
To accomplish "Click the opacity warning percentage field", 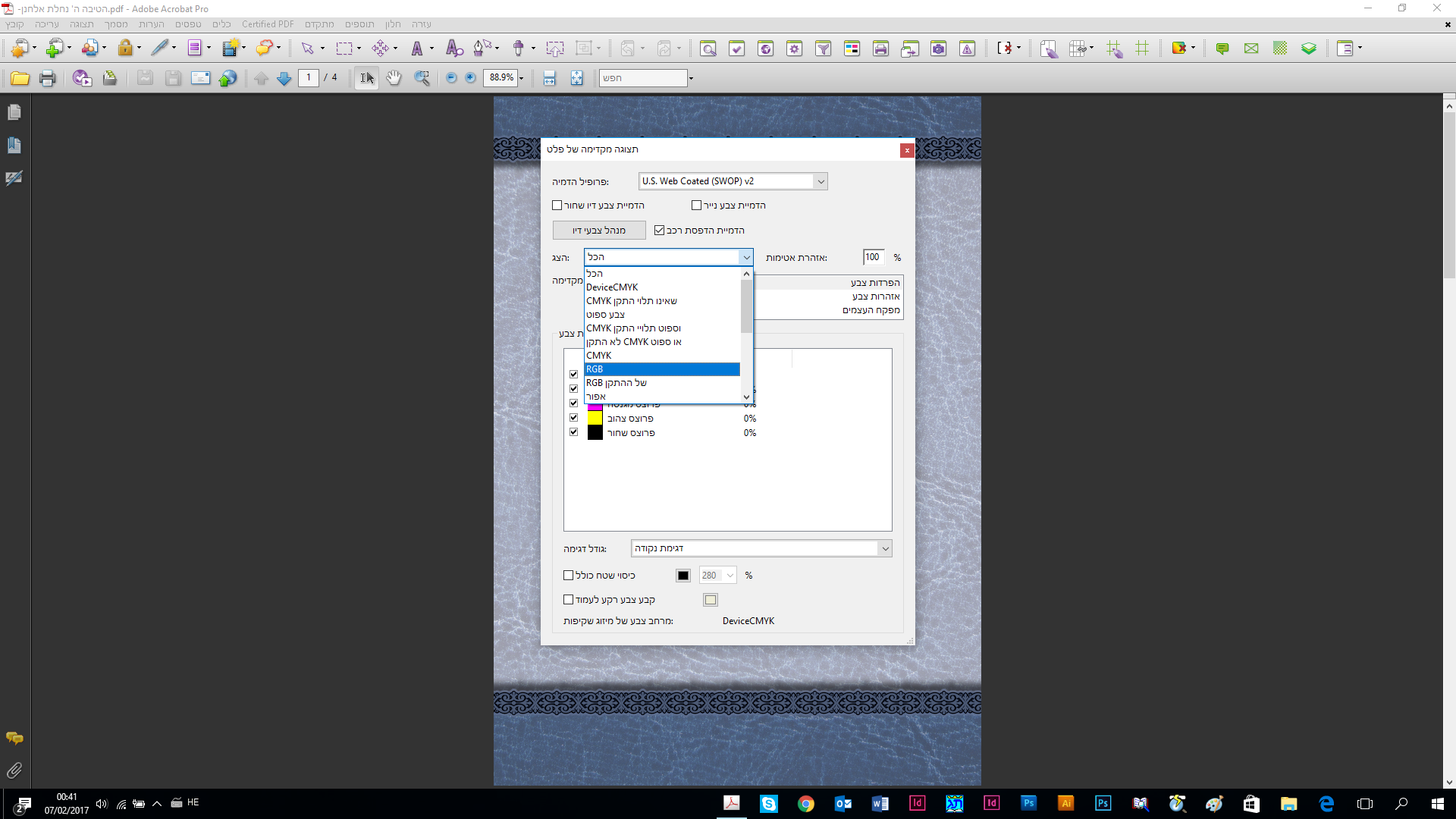I will tap(873, 258).
